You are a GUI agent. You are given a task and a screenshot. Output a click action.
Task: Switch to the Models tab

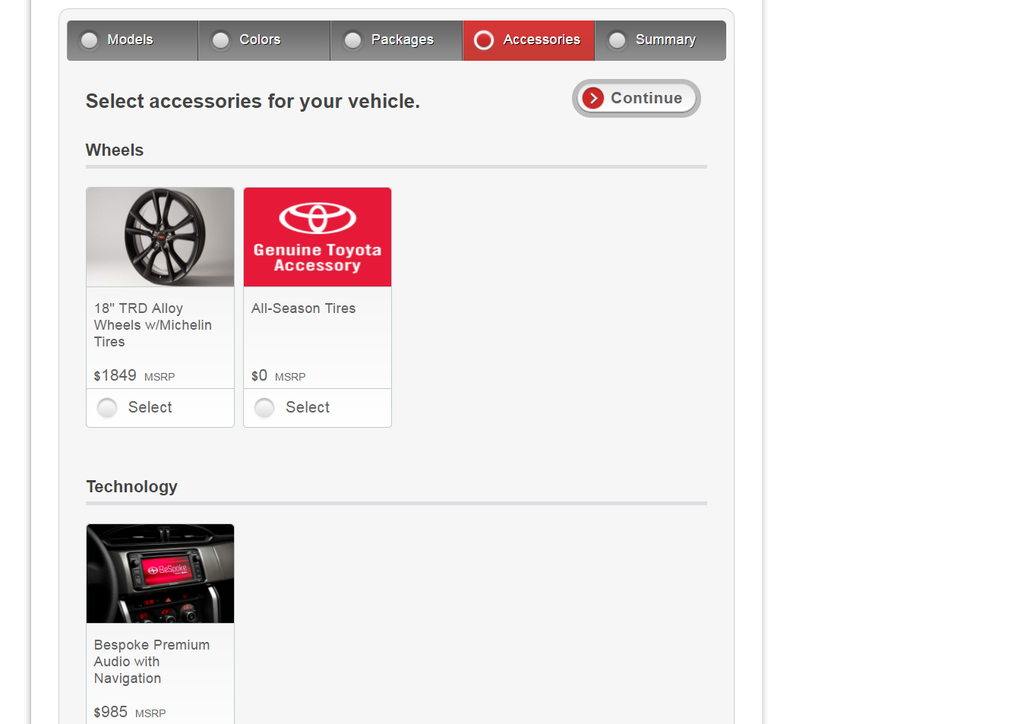130,40
